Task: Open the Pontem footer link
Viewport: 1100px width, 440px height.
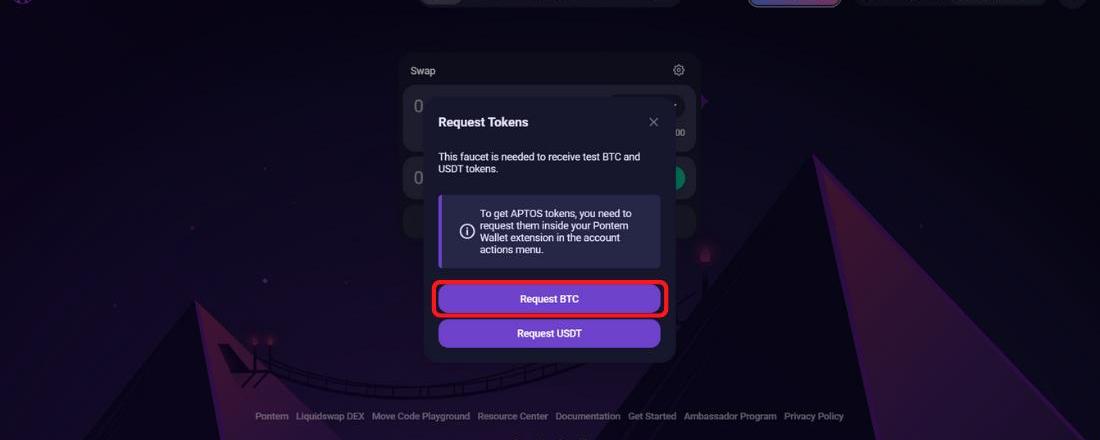Action: click(271, 416)
